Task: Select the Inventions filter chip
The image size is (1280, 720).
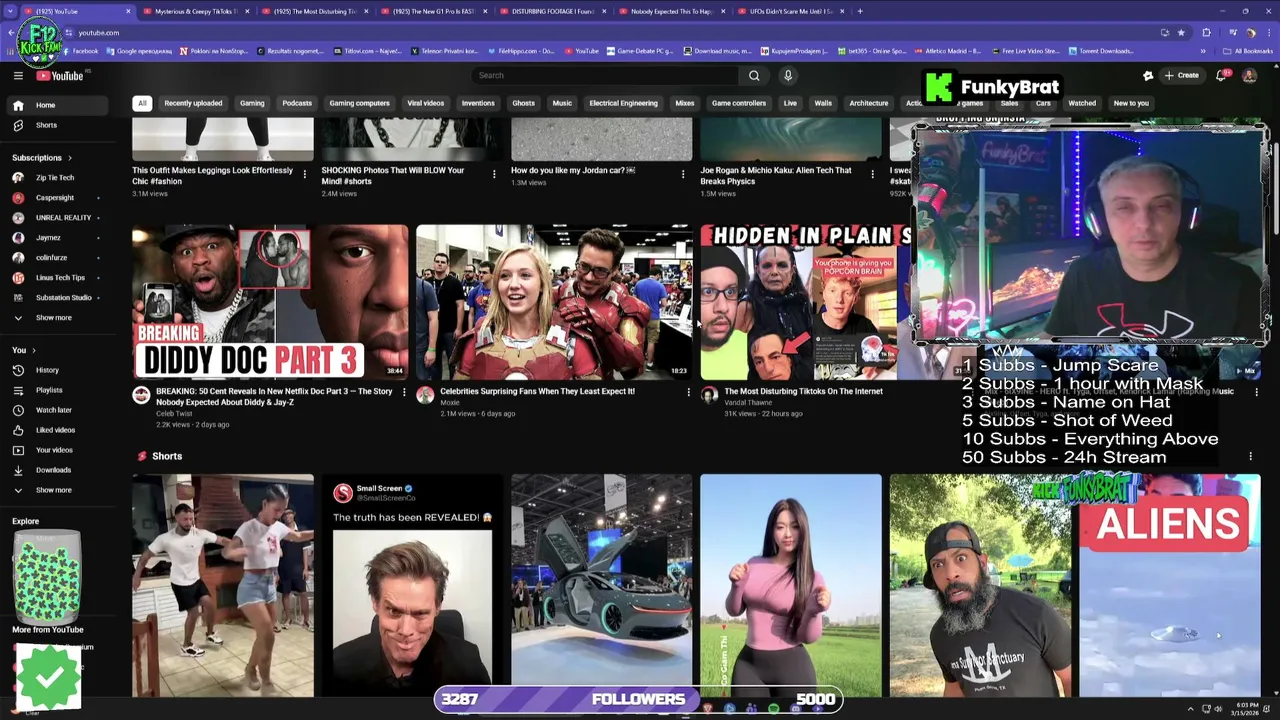Action: 478,103
